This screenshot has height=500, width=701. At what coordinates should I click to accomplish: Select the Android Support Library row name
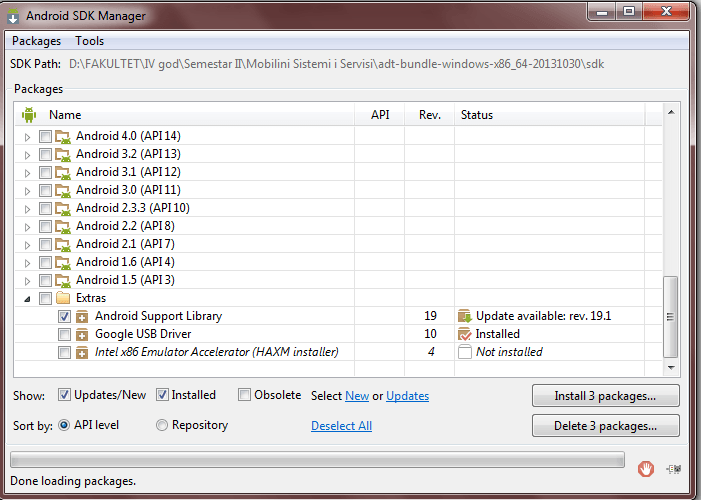point(158,316)
